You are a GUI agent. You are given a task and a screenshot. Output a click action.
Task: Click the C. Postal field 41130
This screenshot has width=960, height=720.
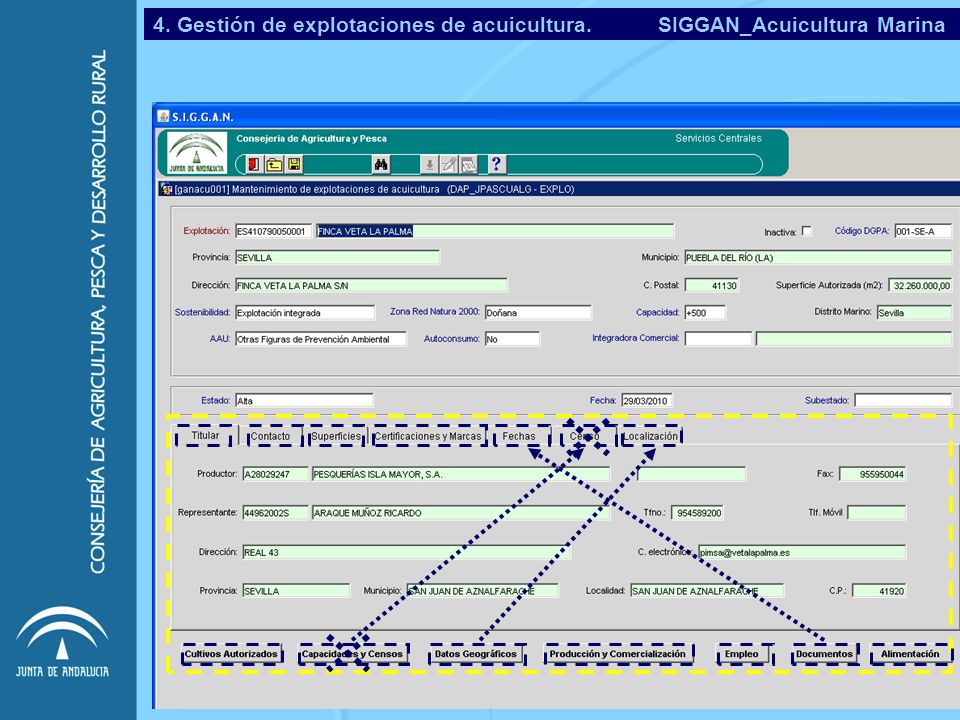click(712, 285)
